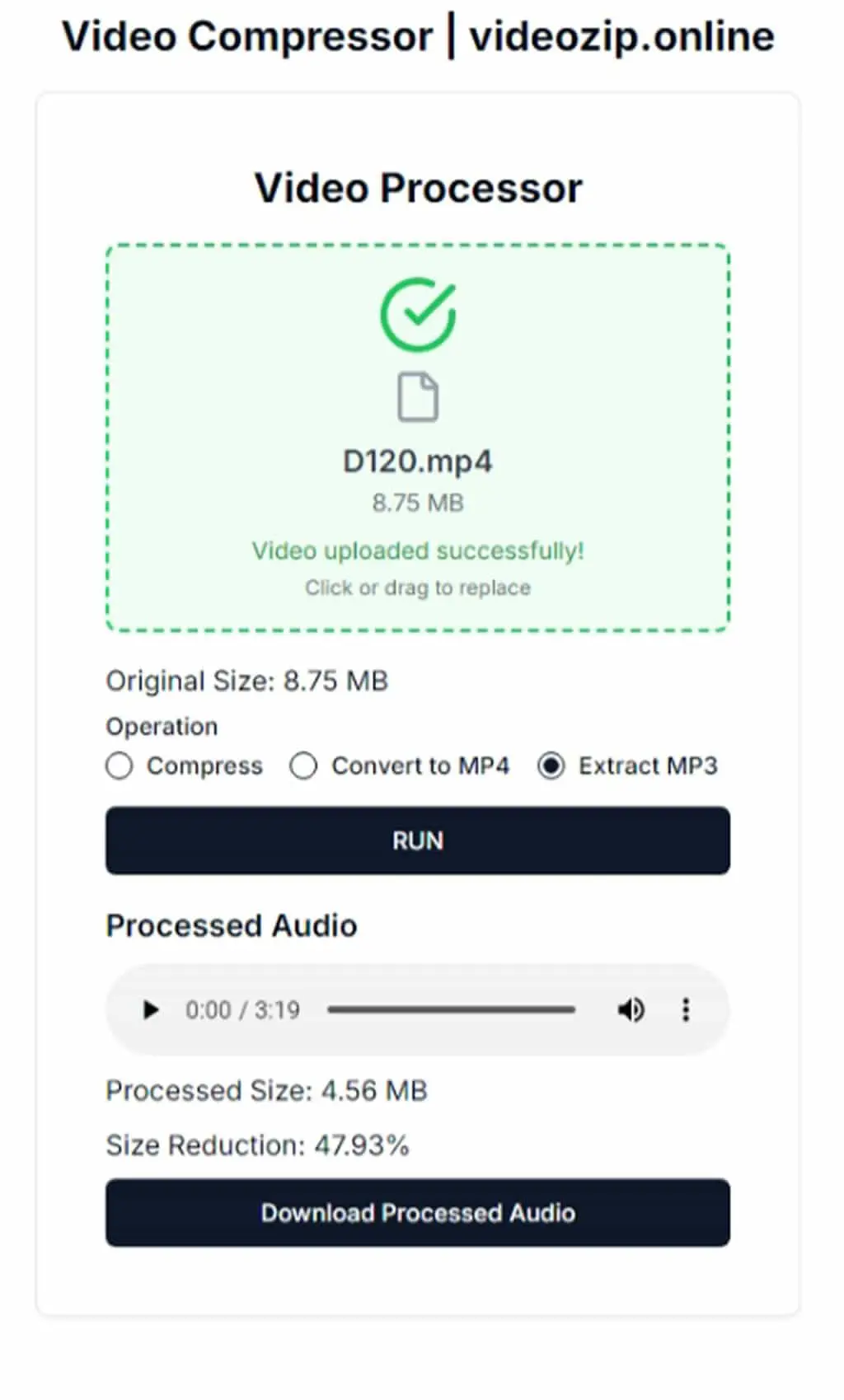The height and width of the screenshot is (1400, 844).
Task: Click the Compress label text
Action: 204,766
